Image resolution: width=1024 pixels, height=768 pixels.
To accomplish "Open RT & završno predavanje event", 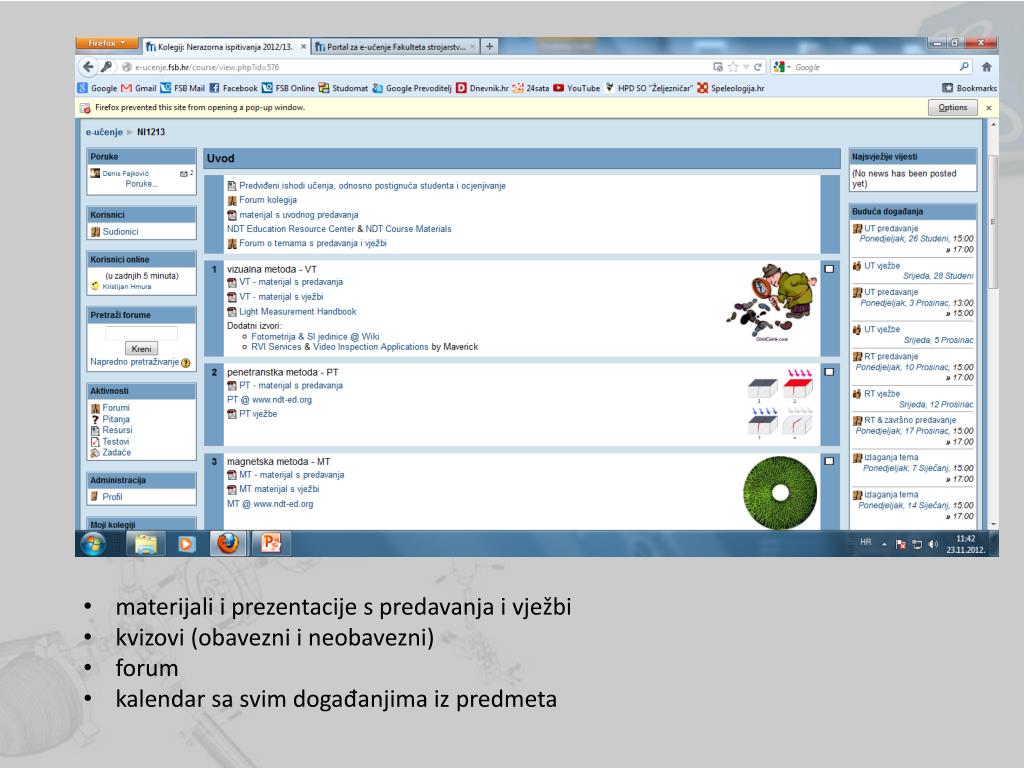I will (x=910, y=420).
